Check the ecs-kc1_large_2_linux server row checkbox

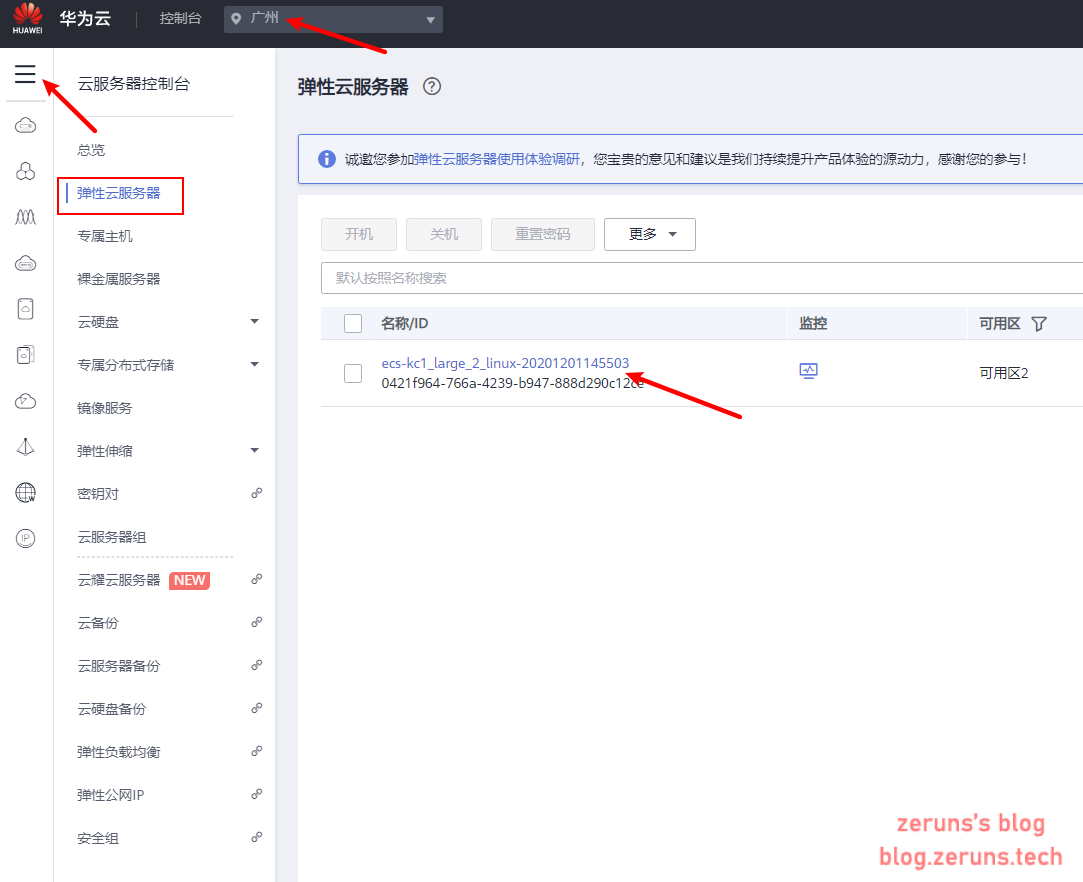point(353,373)
